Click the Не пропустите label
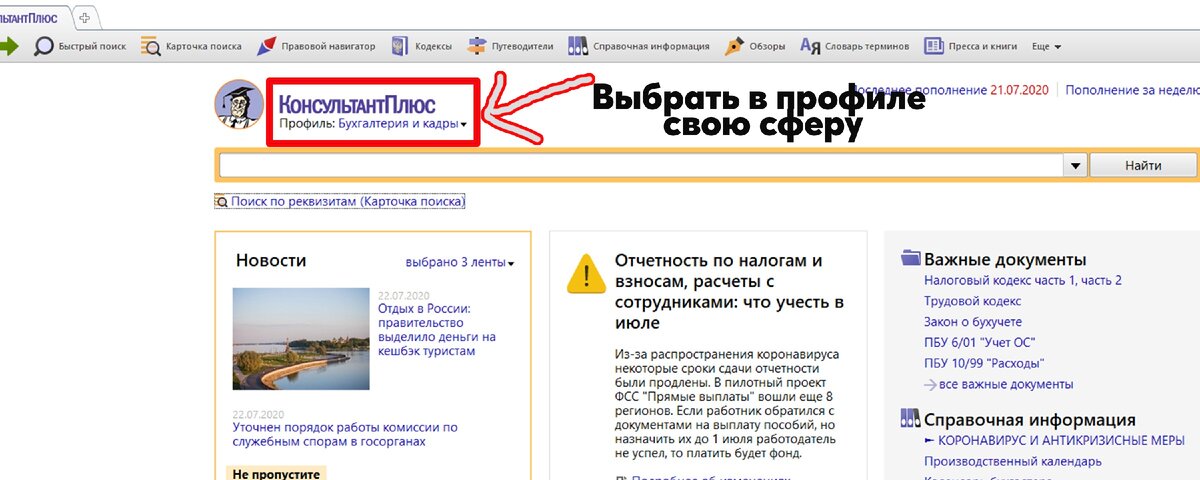This screenshot has height=480, width=1200. [277, 474]
